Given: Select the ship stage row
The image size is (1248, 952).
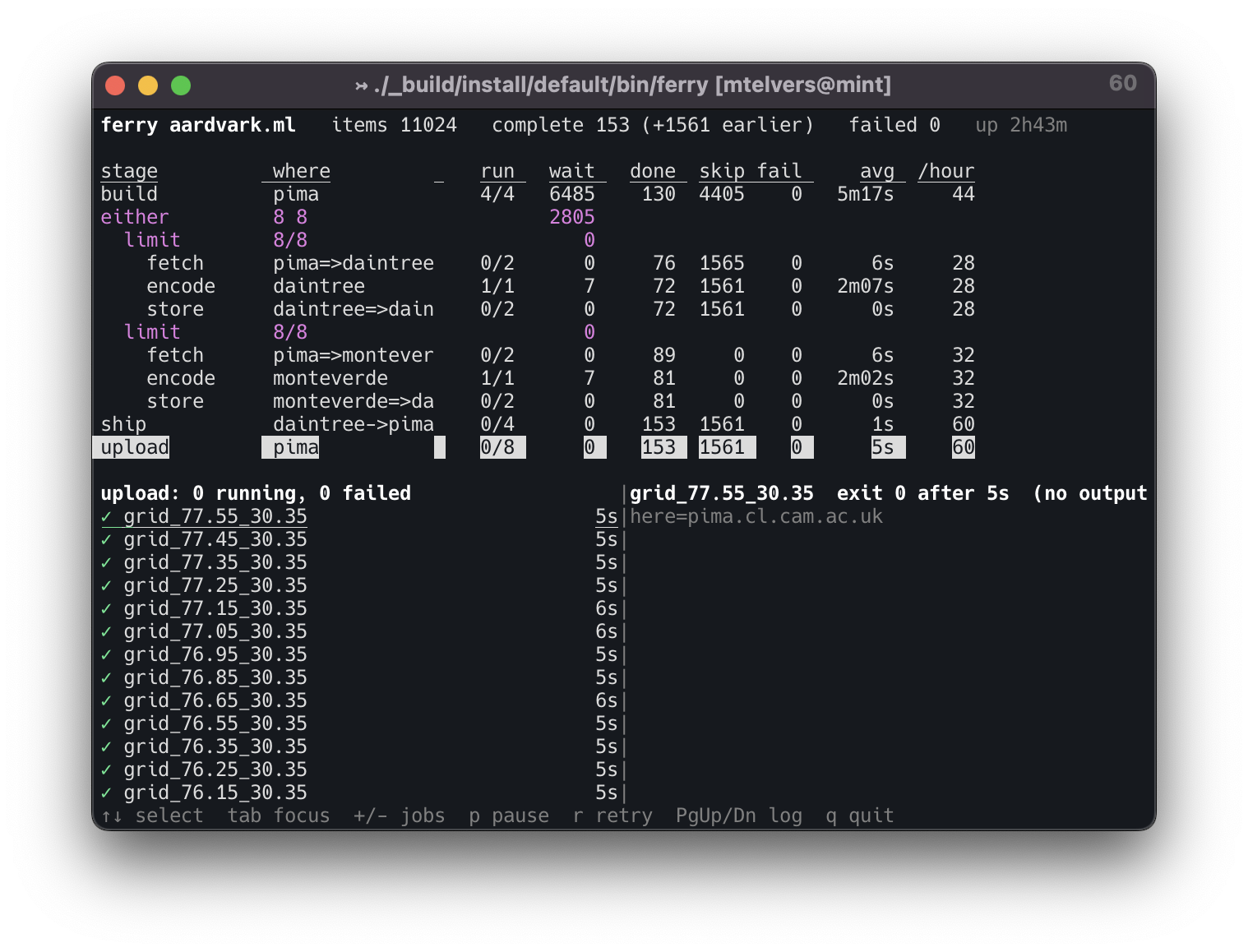Looking at the screenshot, I should coord(538,424).
